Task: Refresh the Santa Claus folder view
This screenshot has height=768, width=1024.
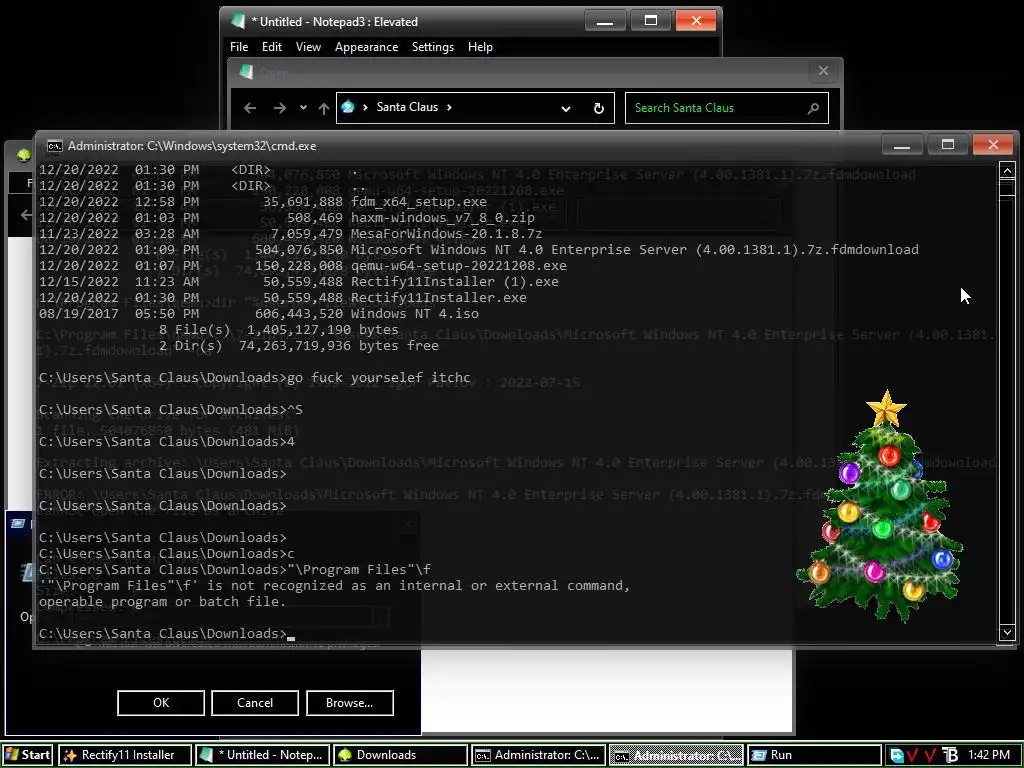Action: [x=598, y=108]
